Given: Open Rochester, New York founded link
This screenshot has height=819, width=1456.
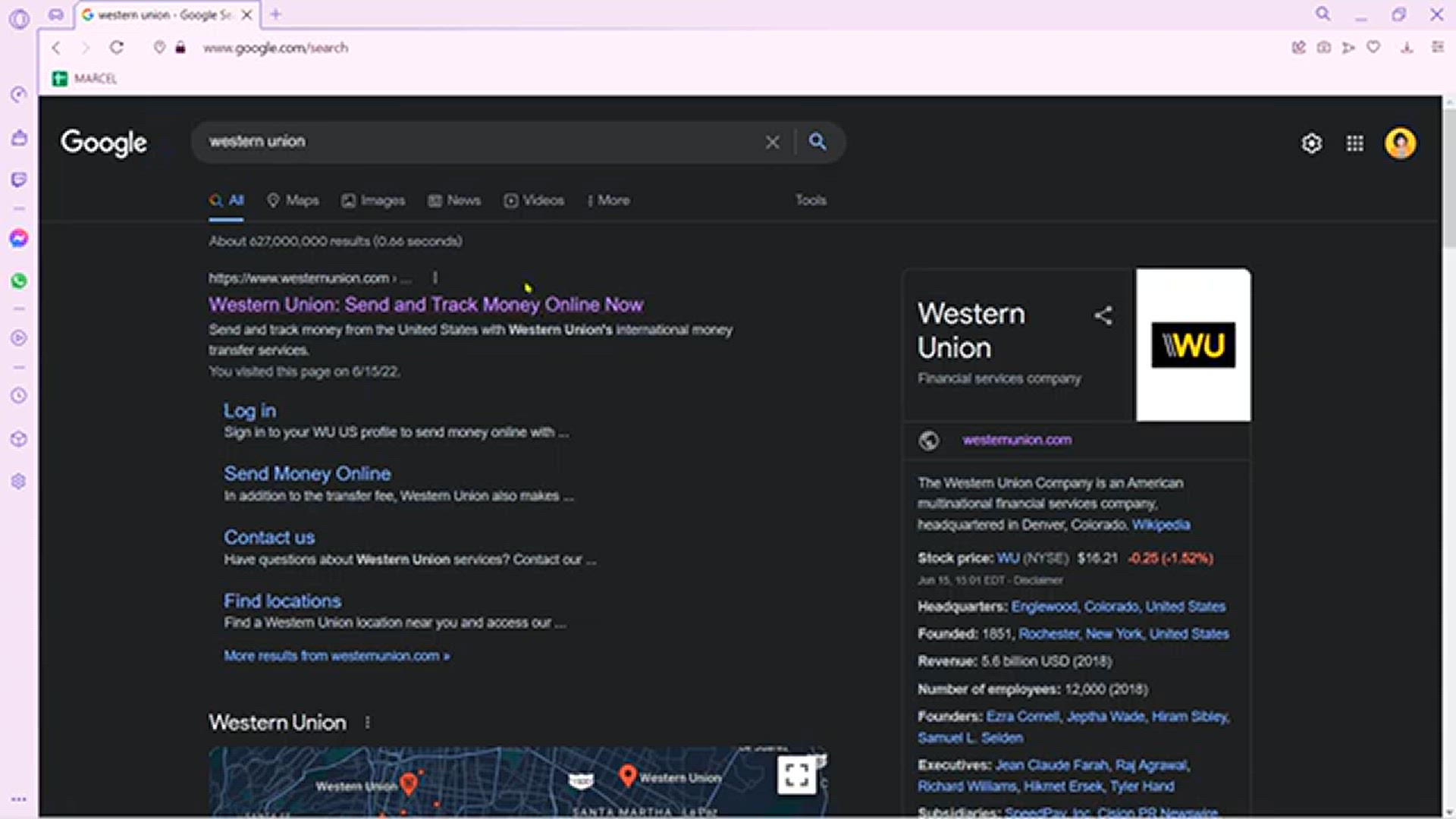Looking at the screenshot, I should [1124, 634].
